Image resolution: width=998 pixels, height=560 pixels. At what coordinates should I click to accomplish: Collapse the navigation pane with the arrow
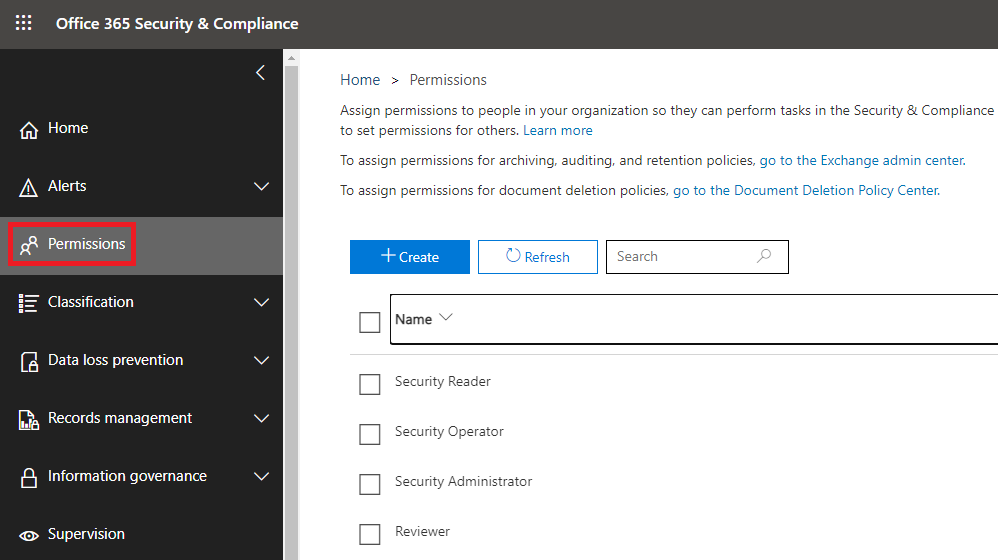click(260, 73)
